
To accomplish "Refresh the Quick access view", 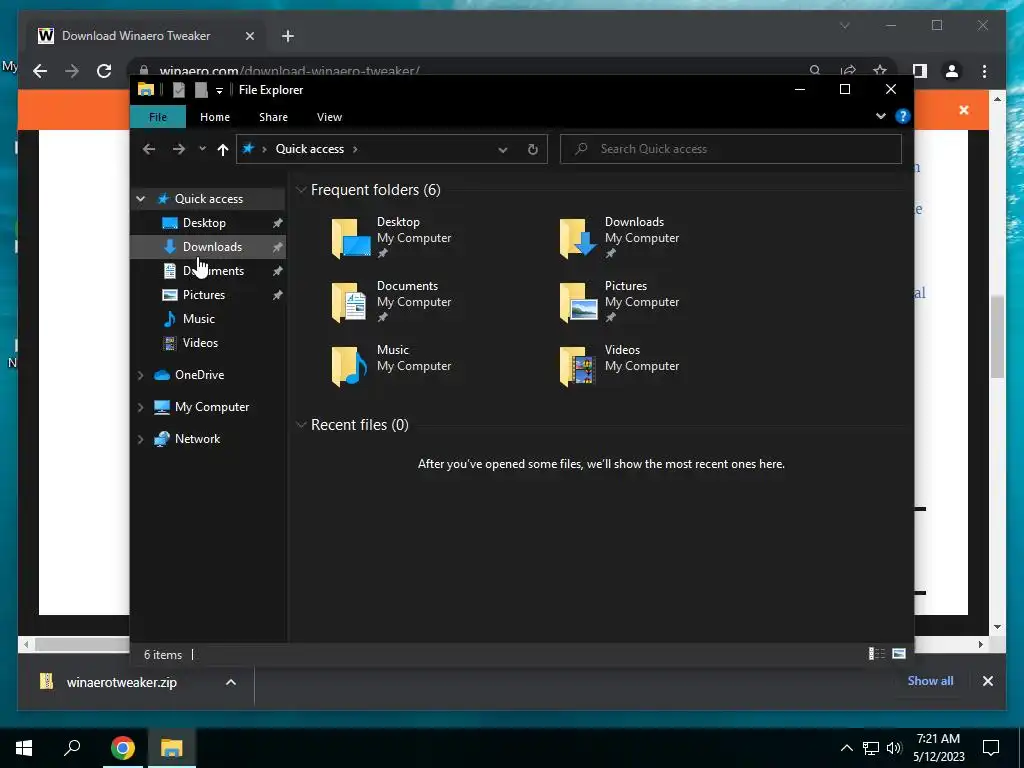I will coord(533,150).
